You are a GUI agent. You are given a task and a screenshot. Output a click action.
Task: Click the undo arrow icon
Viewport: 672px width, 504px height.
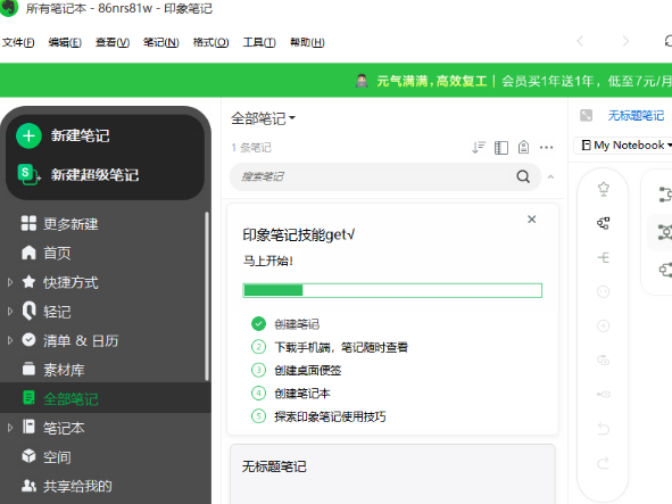[603, 429]
